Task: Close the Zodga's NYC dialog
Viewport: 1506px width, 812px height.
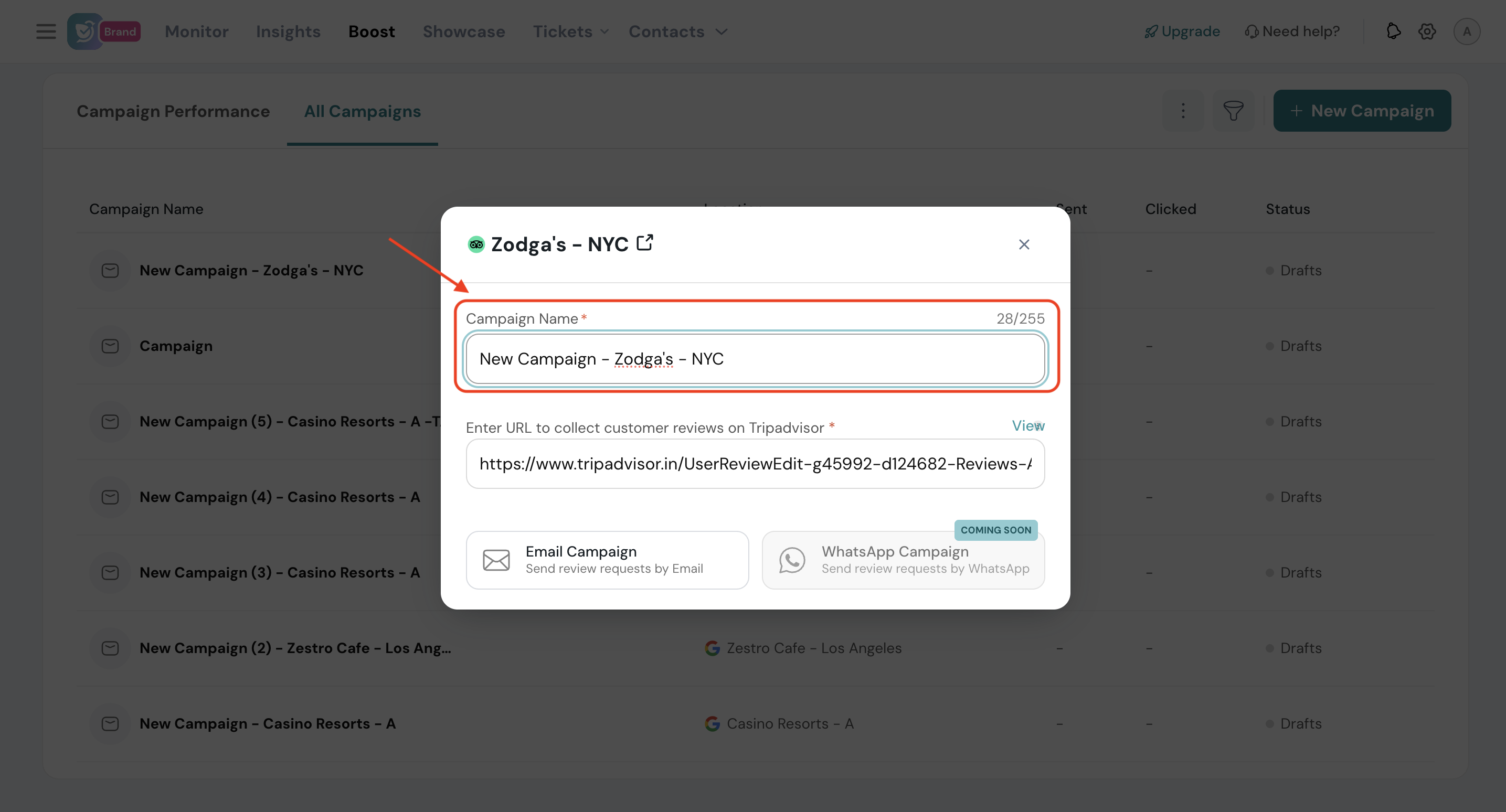Action: pyautogui.click(x=1024, y=244)
